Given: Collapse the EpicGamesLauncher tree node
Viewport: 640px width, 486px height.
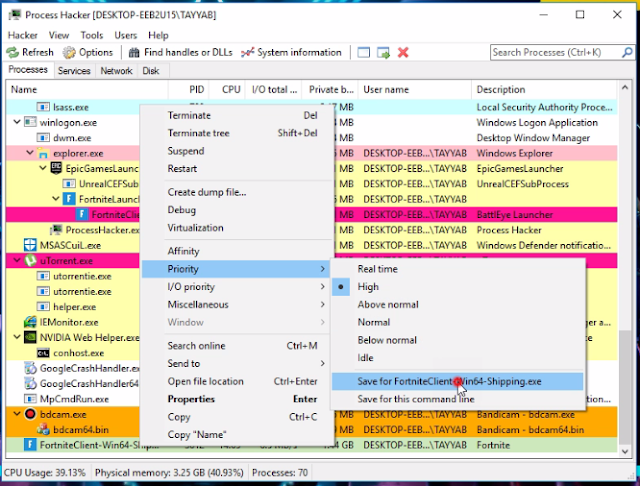Looking at the screenshot, I should click(43, 168).
